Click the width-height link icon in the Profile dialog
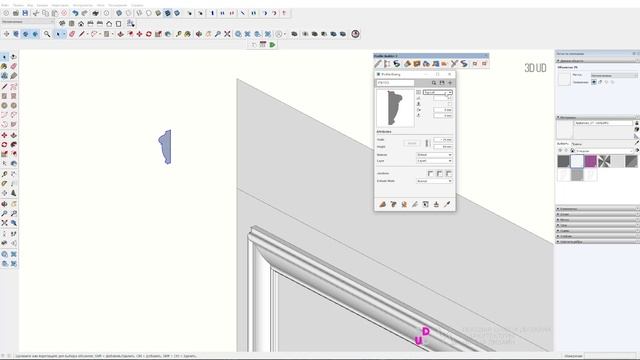Image resolution: width=640 pixels, height=360 pixels. pyautogui.click(x=427, y=143)
